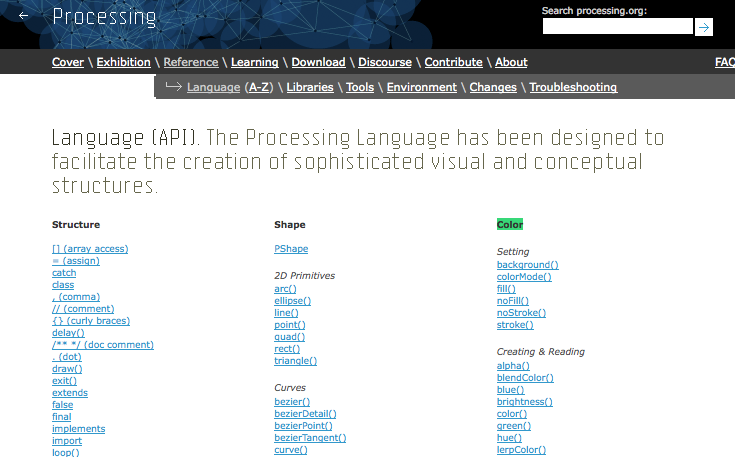Open the . (dot) reference

point(67,357)
